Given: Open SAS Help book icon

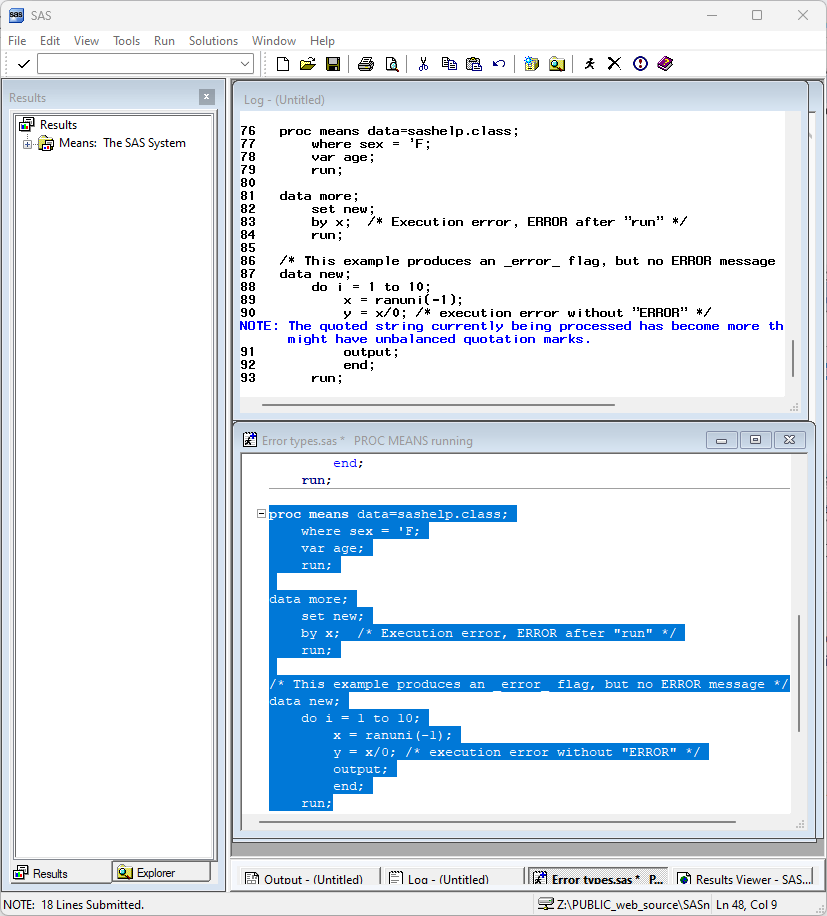Looking at the screenshot, I should tap(666, 64).
